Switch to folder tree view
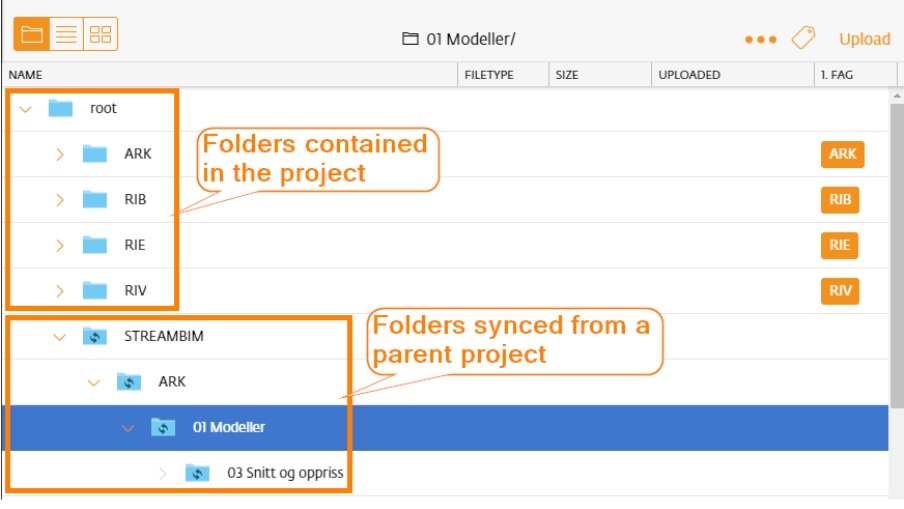The height and width of the screenshot is (509, 904). 31,35
